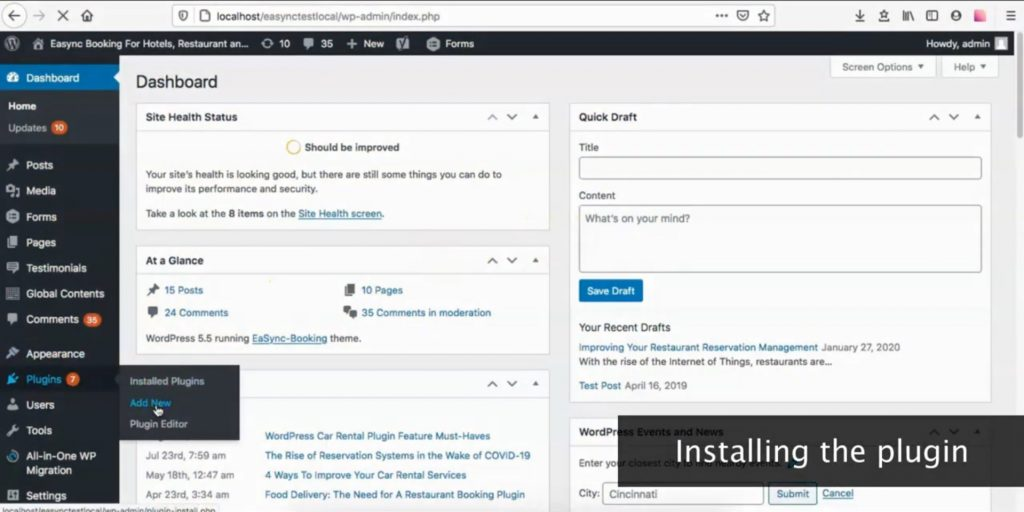Open the 10 updates icon in the admin bar
Viewport: 1024px width, 512px height.
pyautogui.click(x=276, y=44)
